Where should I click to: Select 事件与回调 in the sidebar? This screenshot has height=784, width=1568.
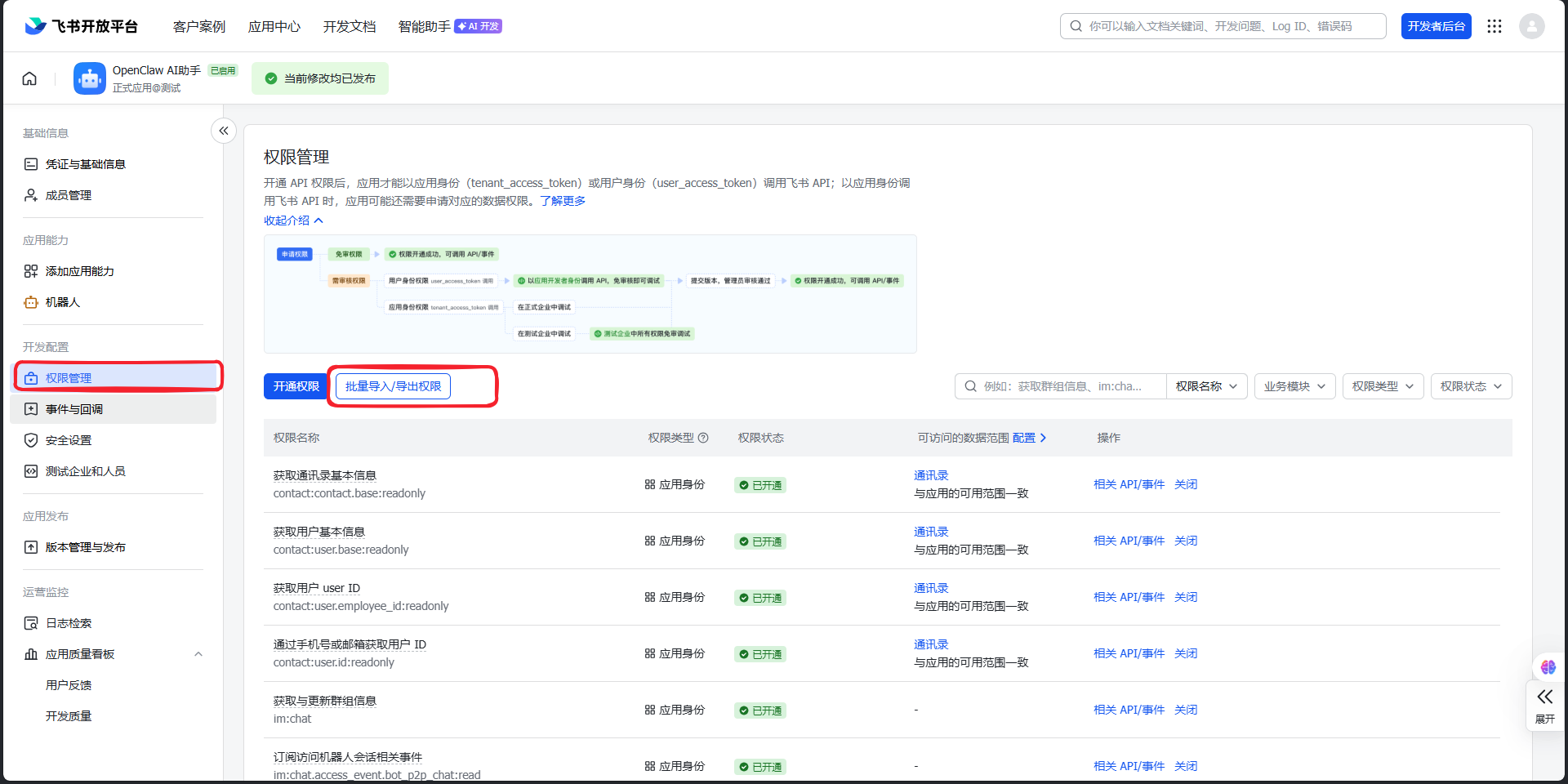pos(74,409)
